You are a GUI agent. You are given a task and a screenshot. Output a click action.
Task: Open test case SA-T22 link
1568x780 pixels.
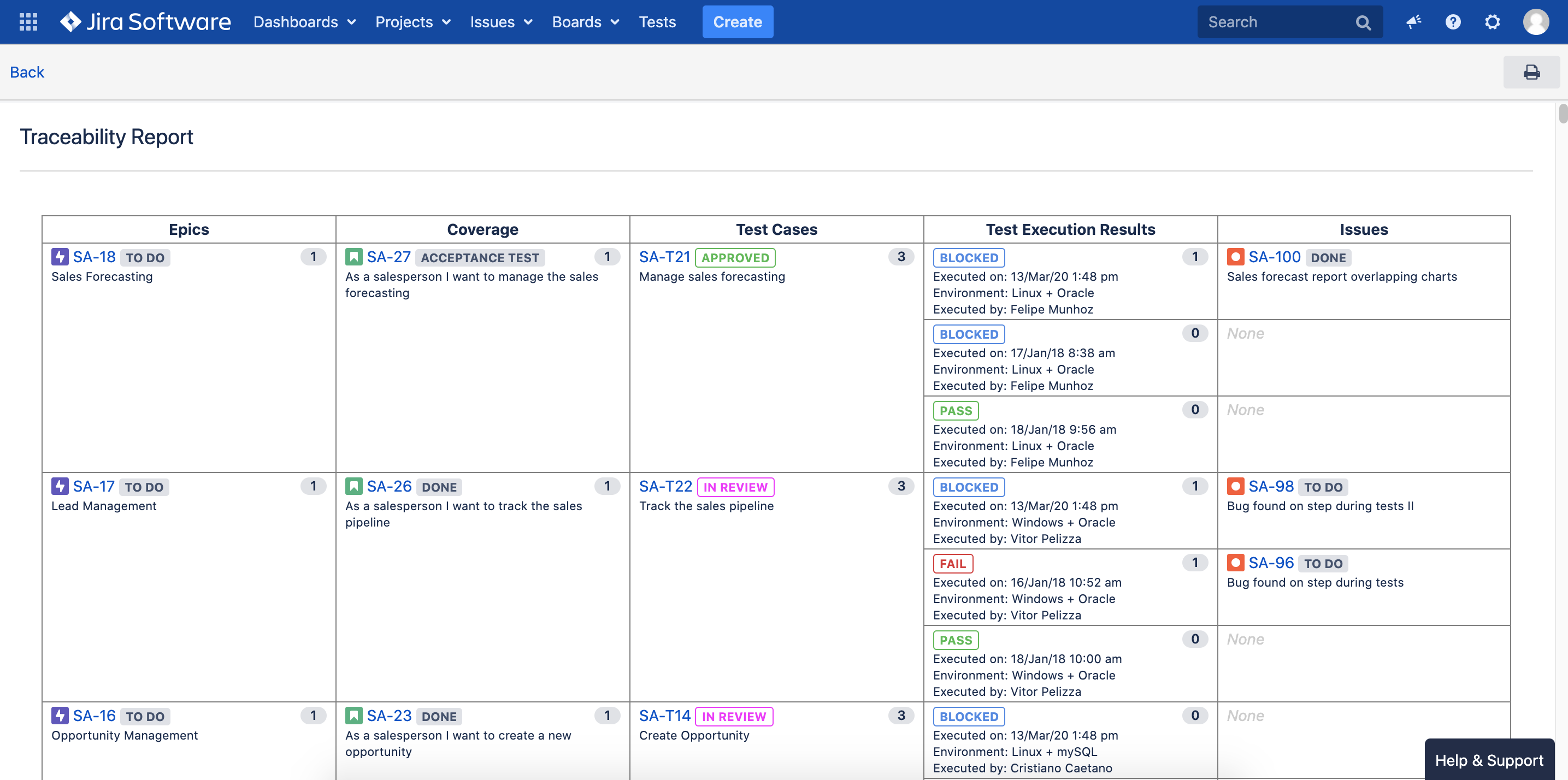(665, 486)
